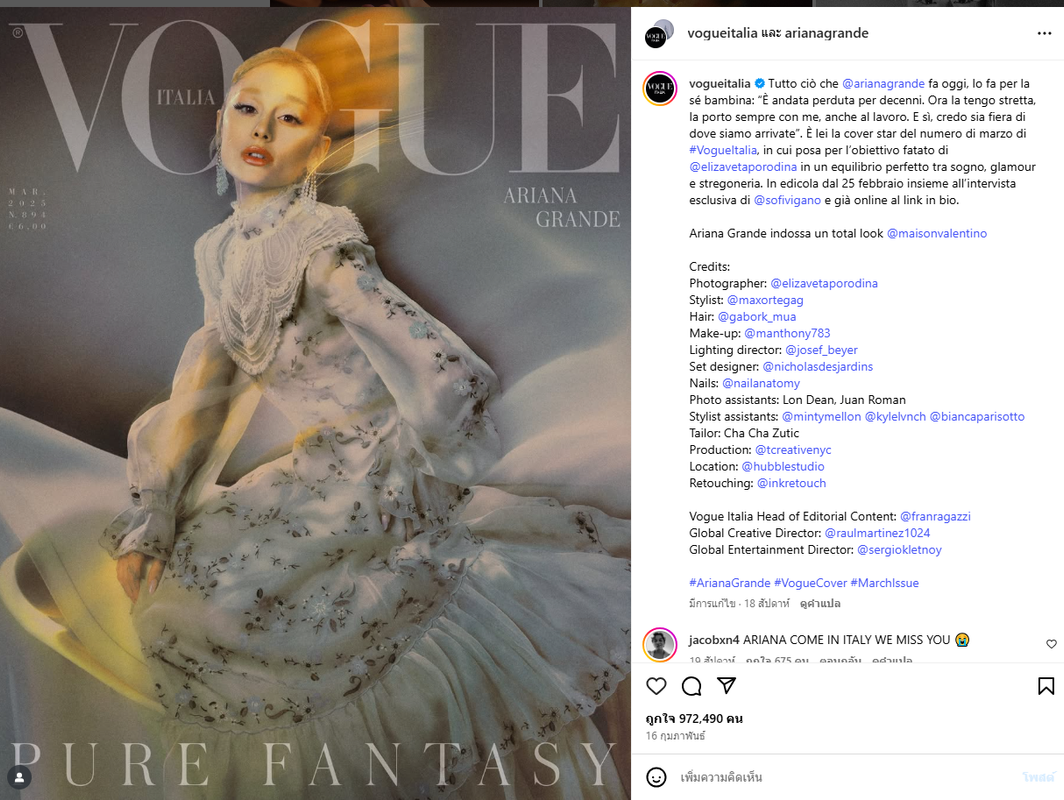Save the post with the bookmark icon
The height and width of the screenshot is (800, 1064).
click(1046, 686)
